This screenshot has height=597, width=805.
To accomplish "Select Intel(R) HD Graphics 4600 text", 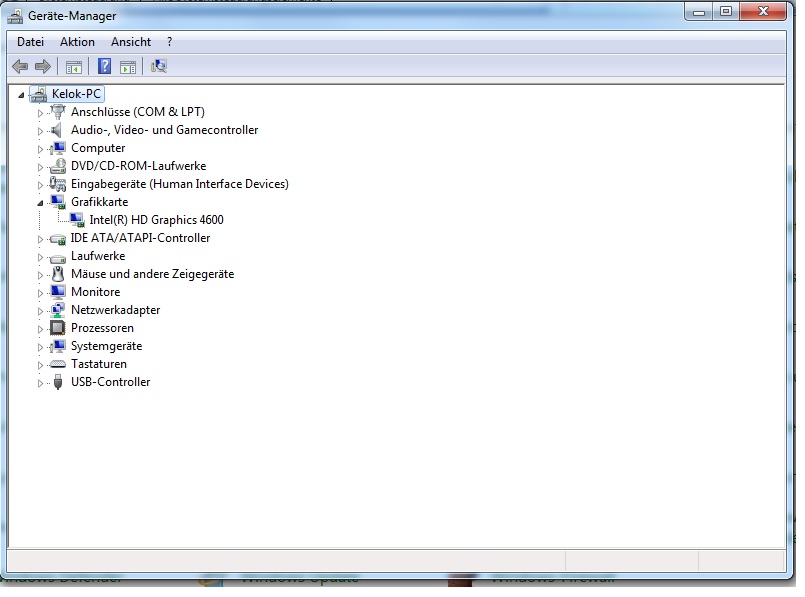I will coord(157,220).
